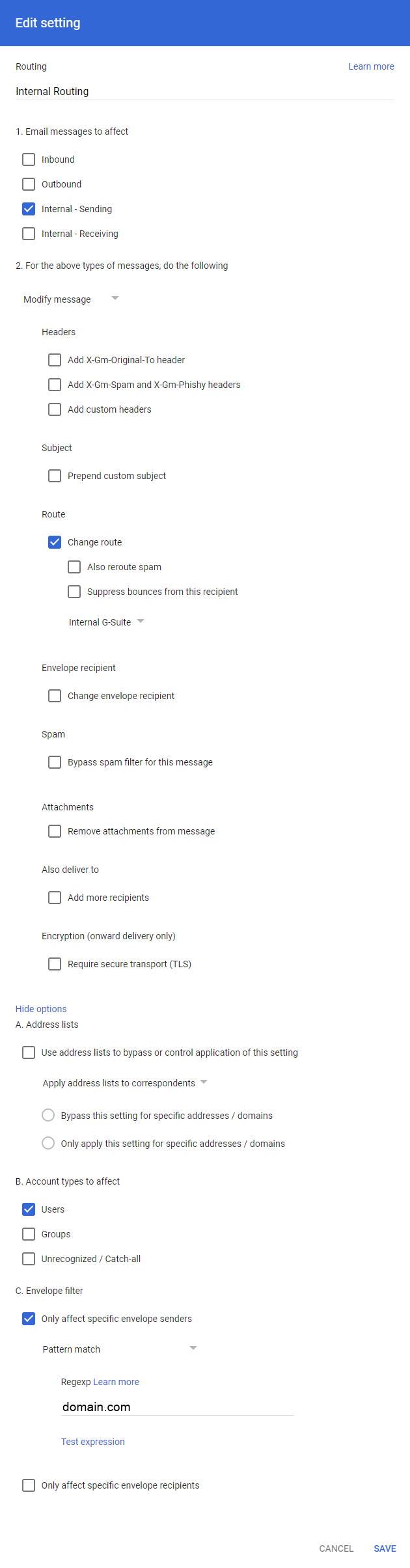Screen dimensions: 410x1568
Task: Enable the Inbound messages checkbox
Action: pos(29,159)
